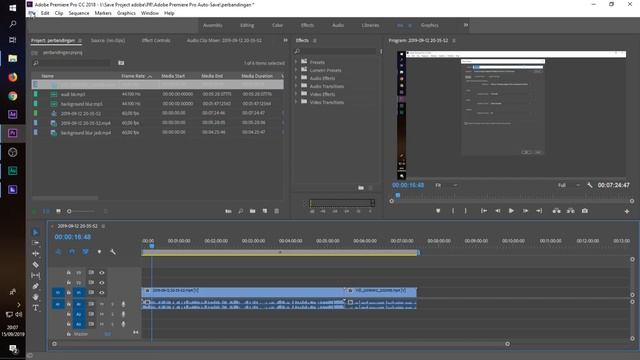Toggle lock on the V1 track
This screenshot has height=360, width=640.
coord(69,292)
